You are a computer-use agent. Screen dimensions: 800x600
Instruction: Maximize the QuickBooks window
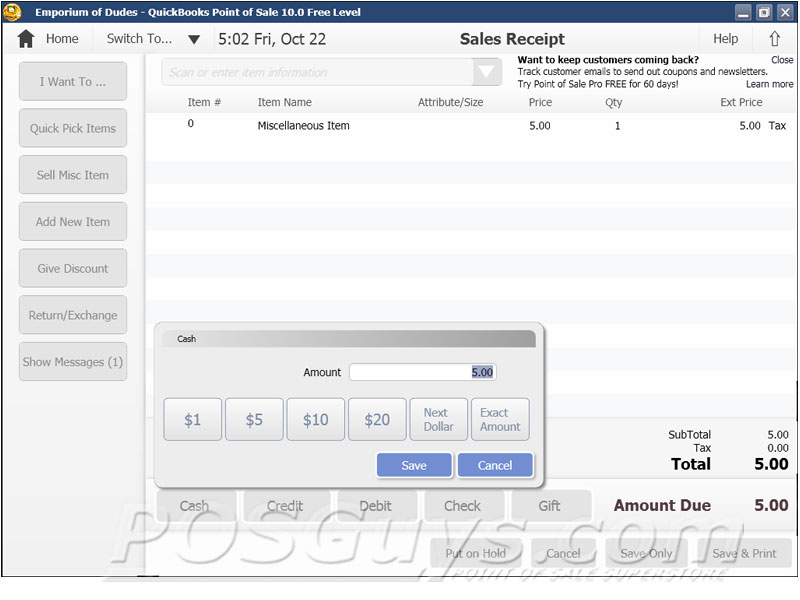(x=764, y=12)
